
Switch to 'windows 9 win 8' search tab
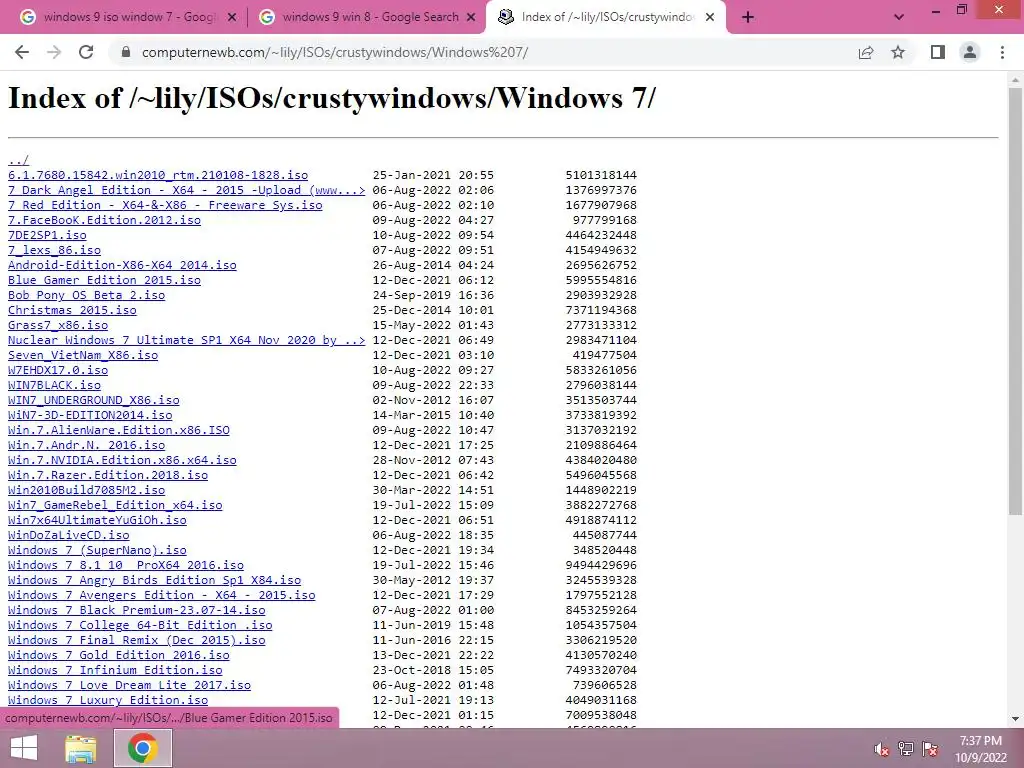click(368, 18)
